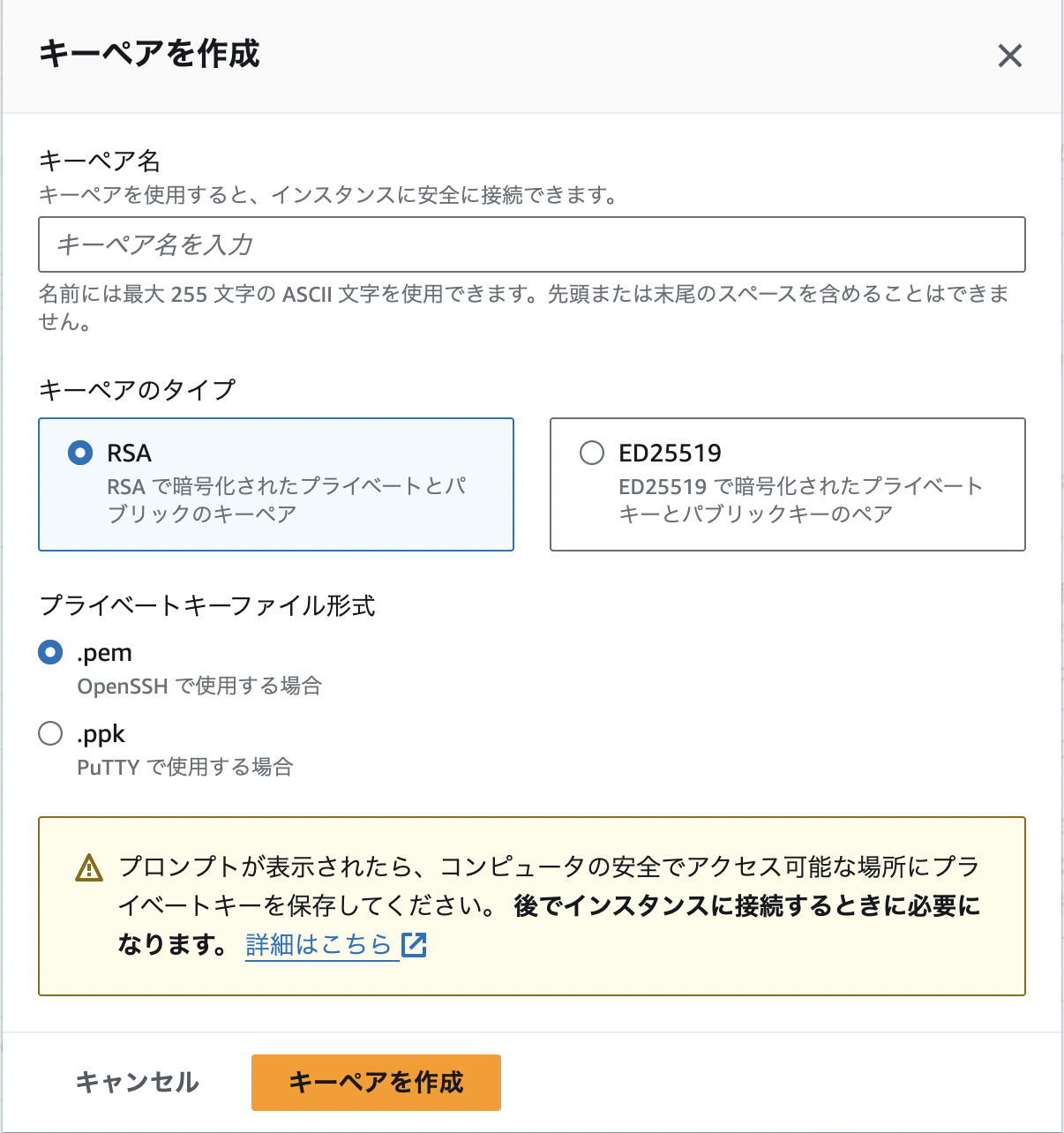1064x1133 pixels.
Task: Click the dialog title キーペアを作成
Action: click(148, 55)
